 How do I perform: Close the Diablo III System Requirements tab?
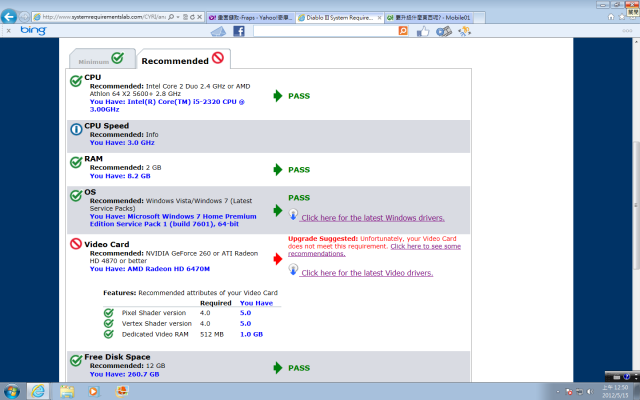point(379,18)
